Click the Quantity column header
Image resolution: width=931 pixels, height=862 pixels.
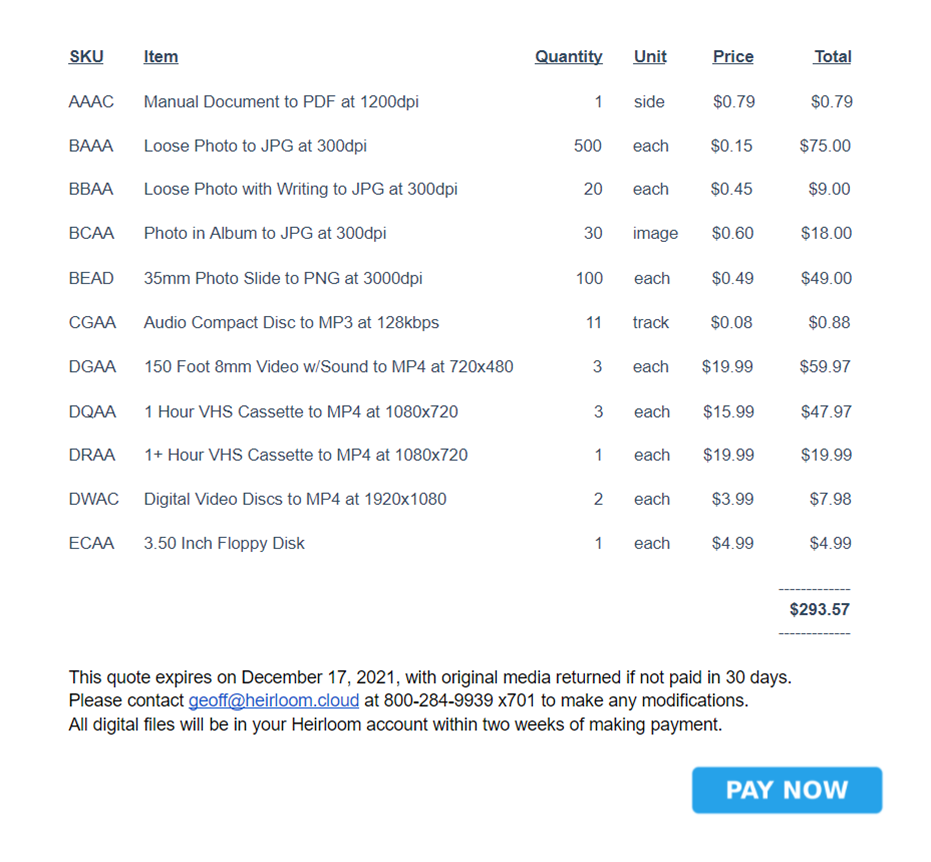568,56
